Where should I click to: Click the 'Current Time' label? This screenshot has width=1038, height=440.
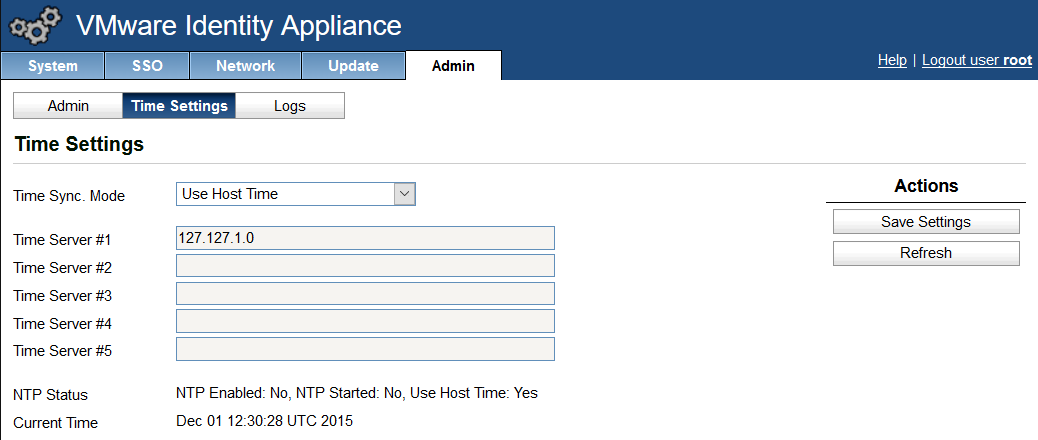click(56, 423)
